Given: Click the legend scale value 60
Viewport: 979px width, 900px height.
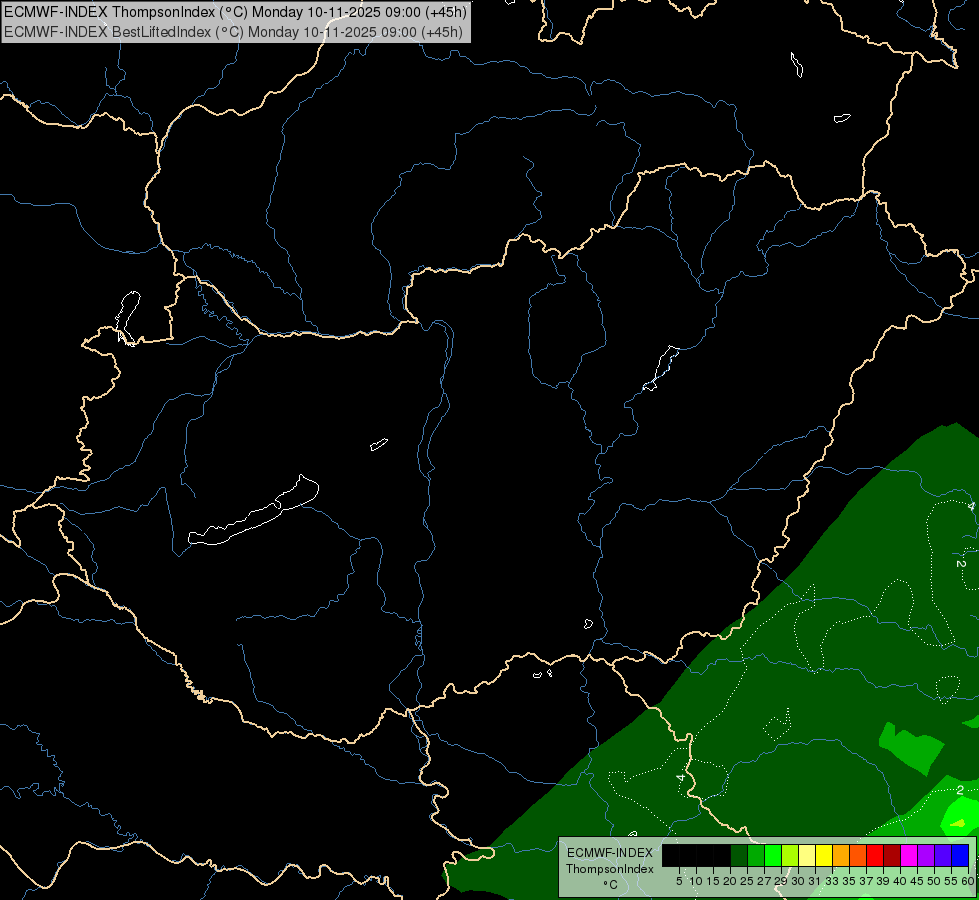Looking at the screenshot, I should pos(968,881).
